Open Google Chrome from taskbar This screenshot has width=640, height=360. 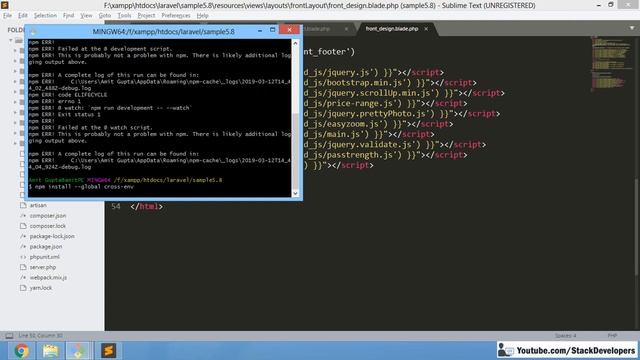pos(22,351)
